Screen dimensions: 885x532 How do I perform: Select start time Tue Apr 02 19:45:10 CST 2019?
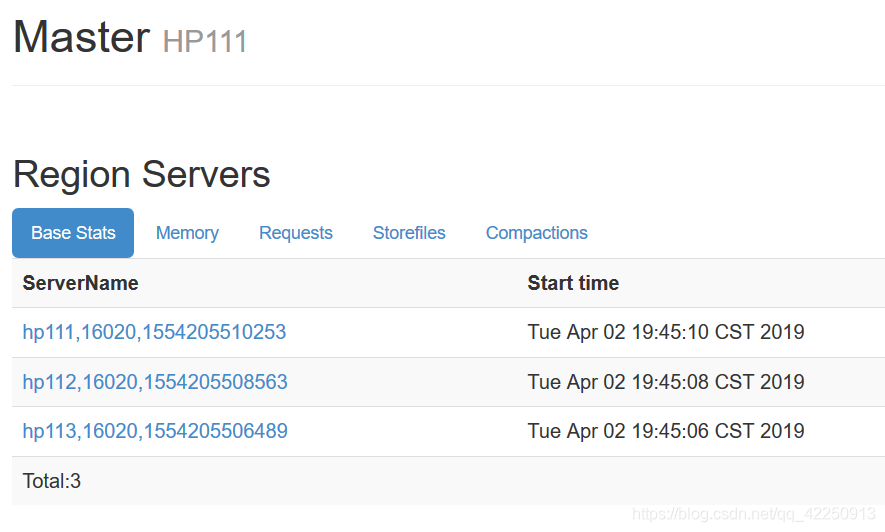(666, 332)
